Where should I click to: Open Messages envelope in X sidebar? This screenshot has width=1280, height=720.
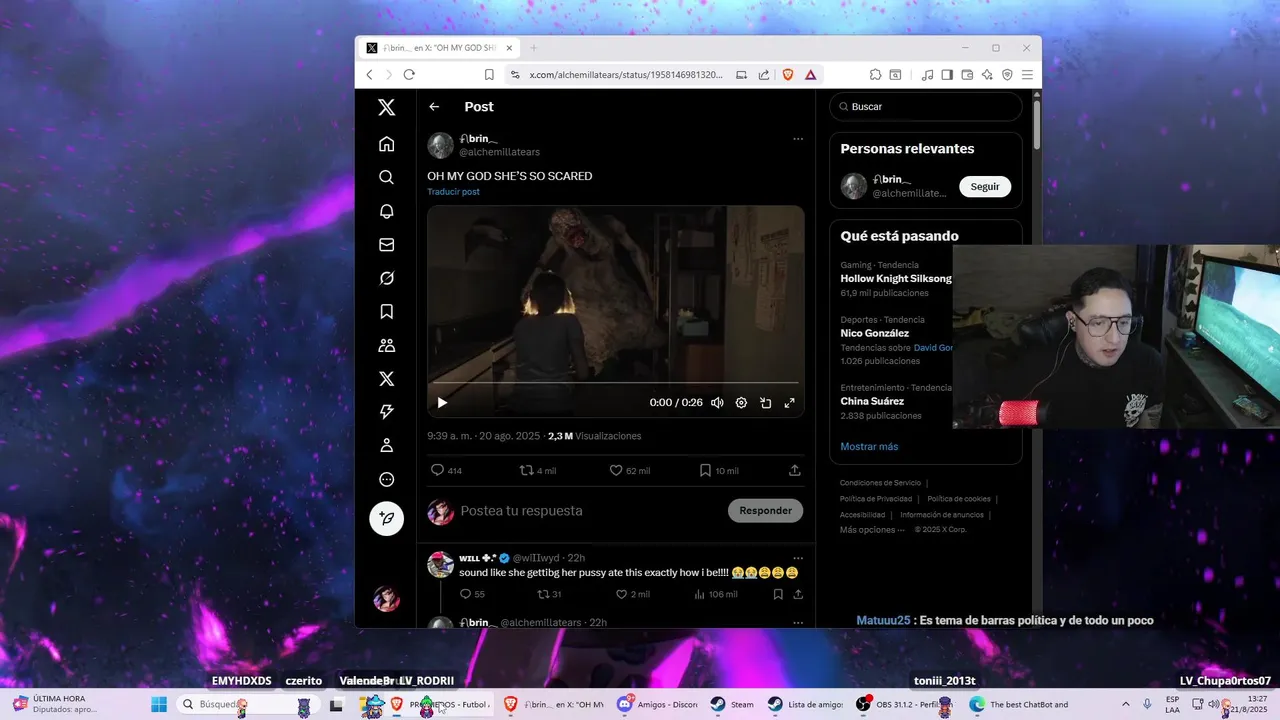coord(387,245)
